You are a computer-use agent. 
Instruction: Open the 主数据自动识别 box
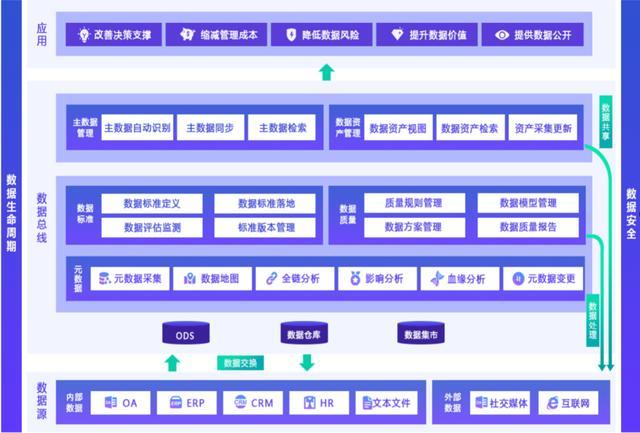coord(137,128)
